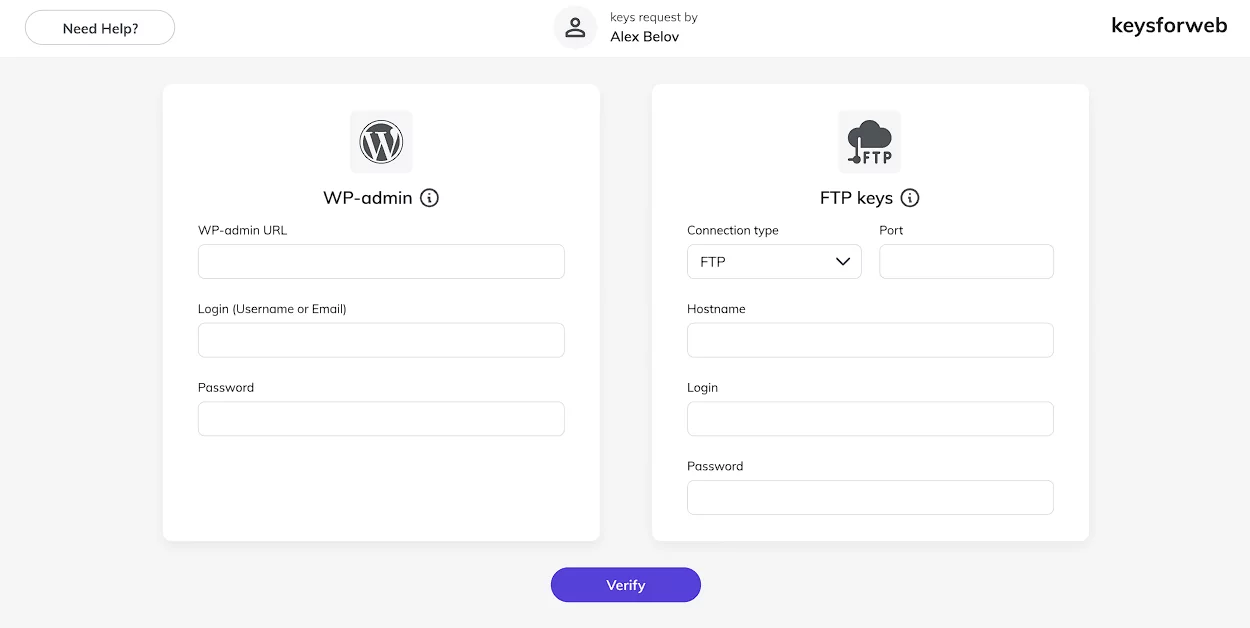Focus the Login (Username or Email) field

pyautogui.click(x=381, y=340)
